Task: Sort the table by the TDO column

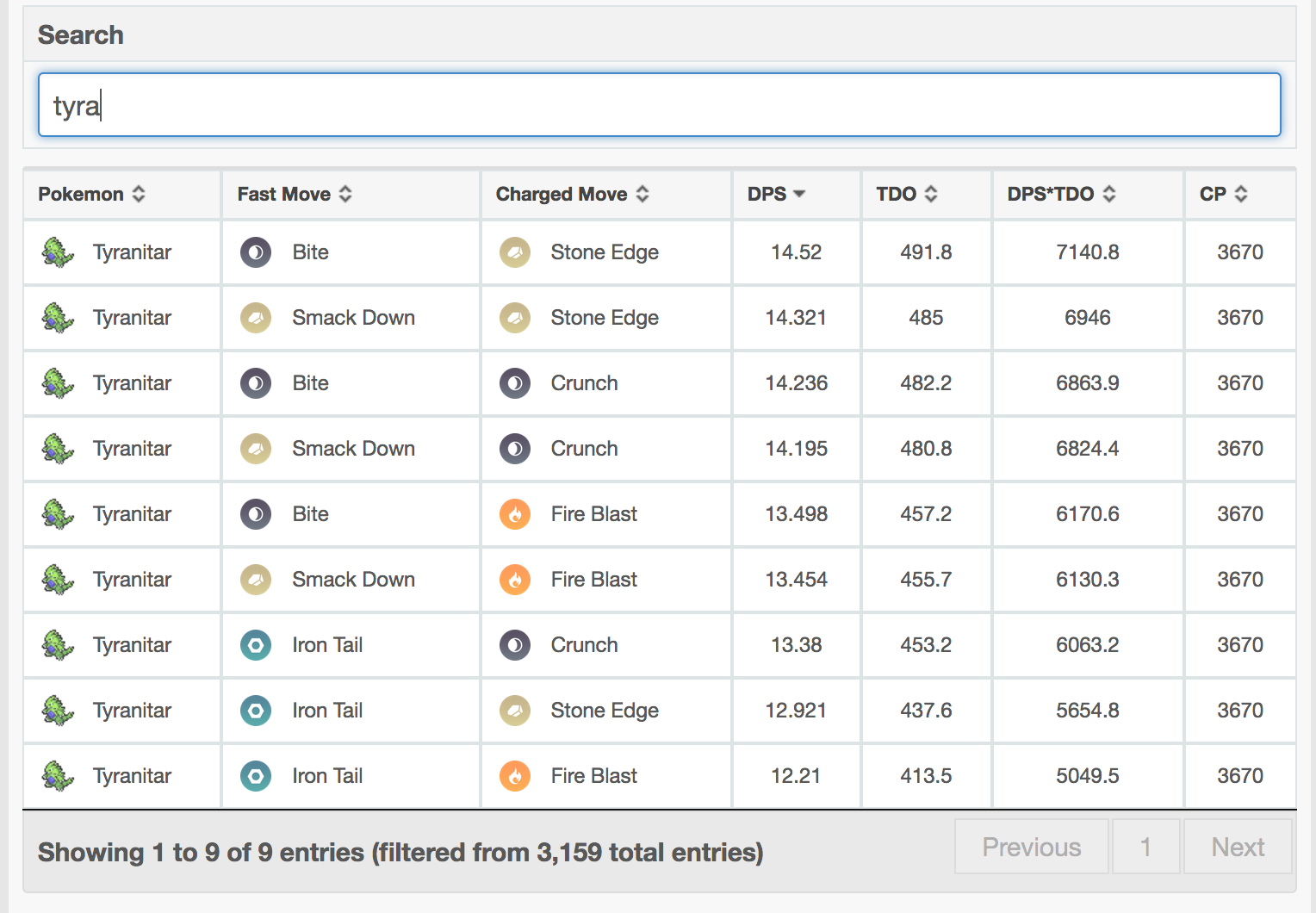Action: [x=927, y=195]
